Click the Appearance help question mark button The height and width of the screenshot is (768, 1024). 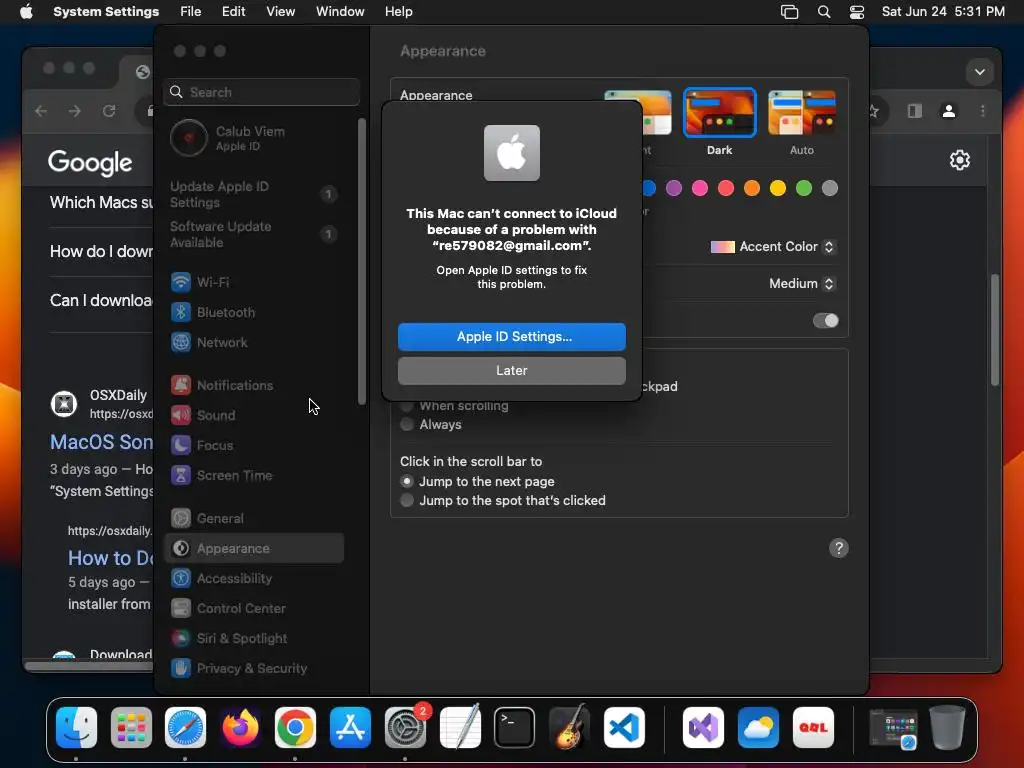pyautogui.click(x=839, y=548)
